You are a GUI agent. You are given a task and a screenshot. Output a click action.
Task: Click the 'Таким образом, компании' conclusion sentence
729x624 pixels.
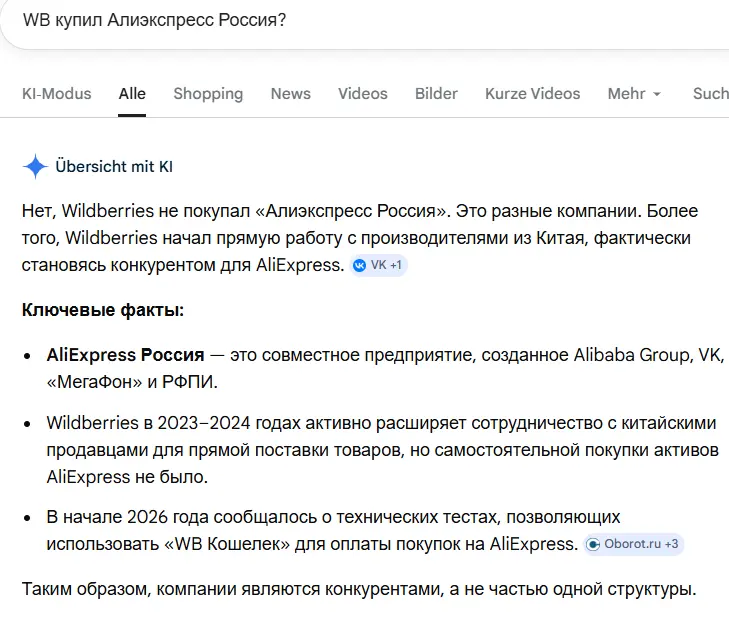coord(359,589)
